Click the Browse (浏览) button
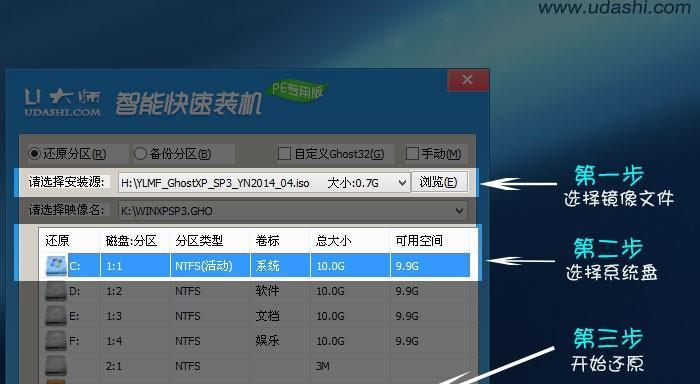 [439, 182]
